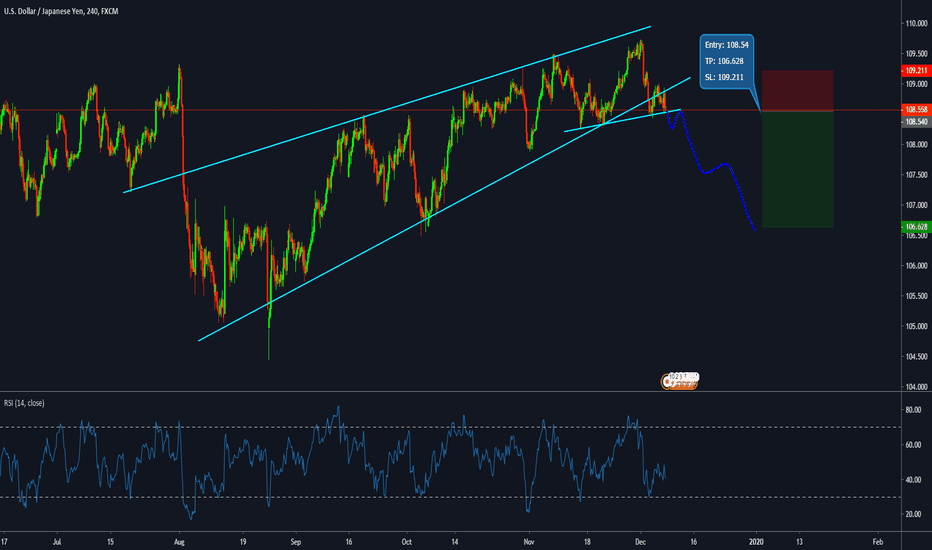Select the RSI (14, close) indicator label
The image size is (932, 550).
(30, 402)
